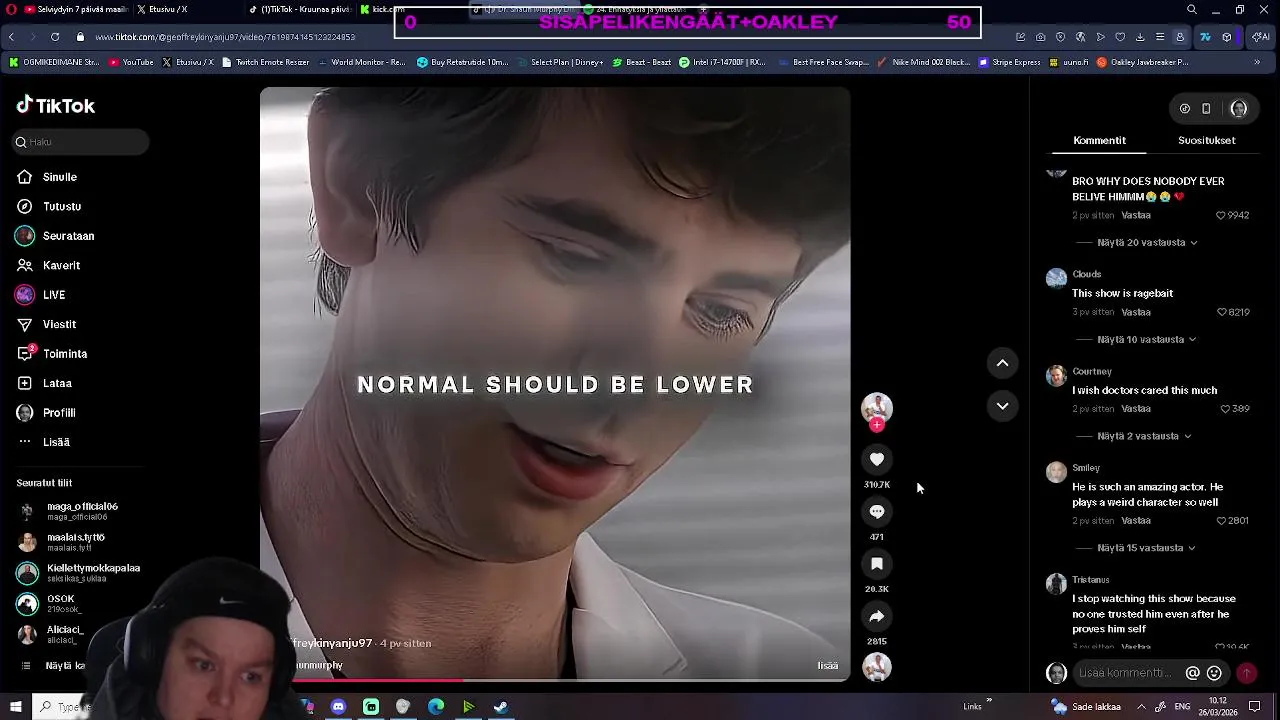
Task: Open YouTube bookmark in bookmarks bar
Action: point(131,62)
